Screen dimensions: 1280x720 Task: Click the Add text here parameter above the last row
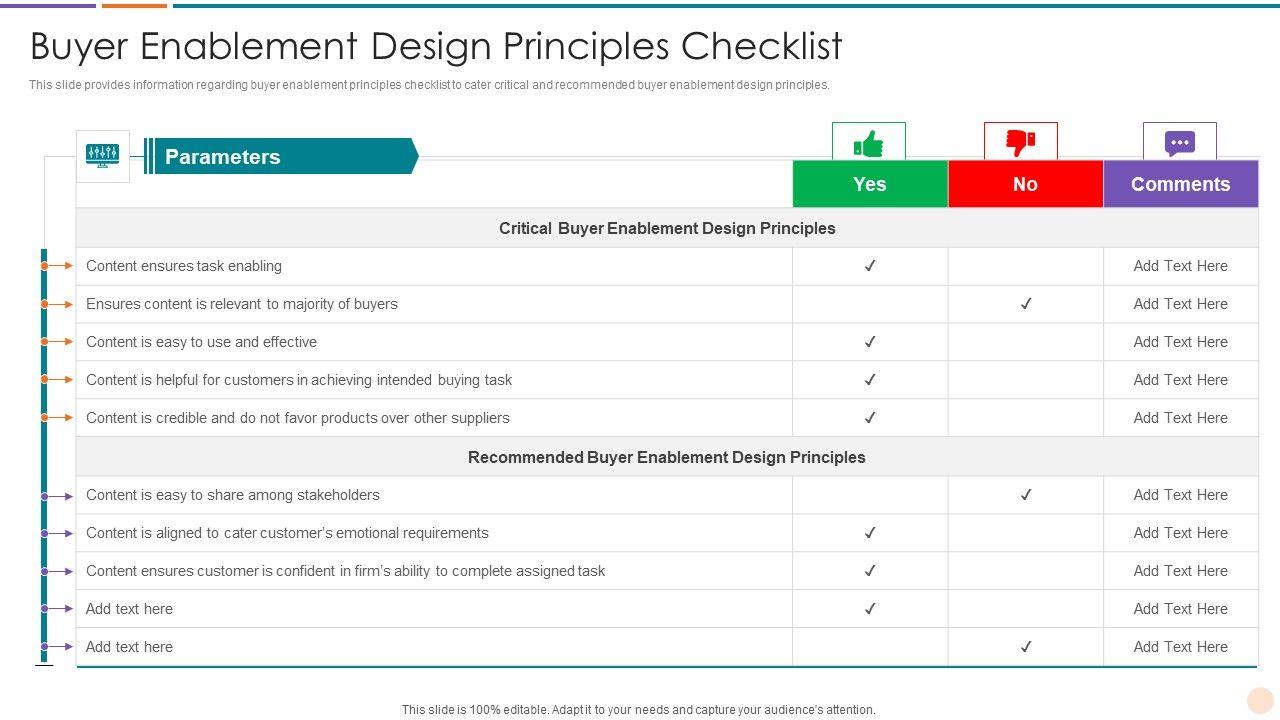(x=129, y=609)
